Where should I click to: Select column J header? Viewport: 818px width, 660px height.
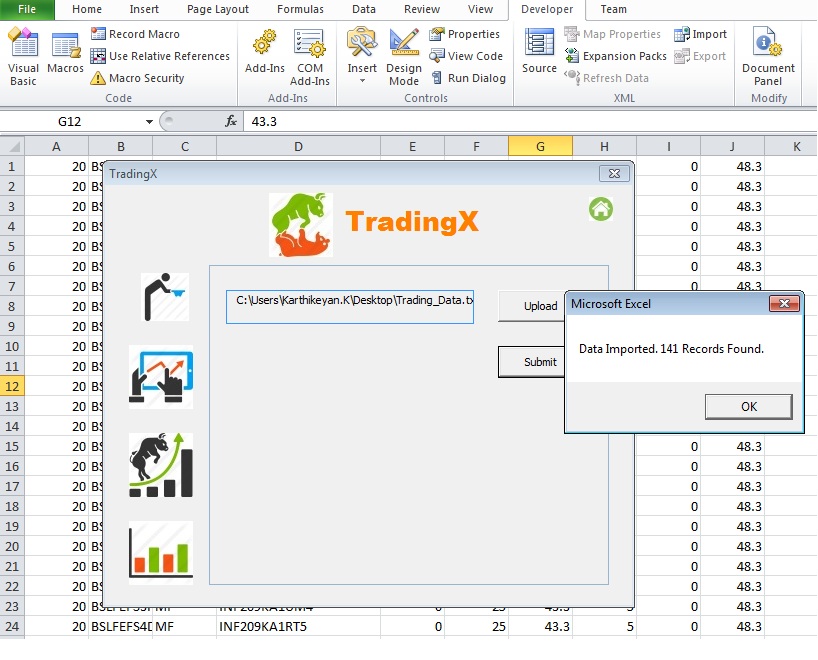click(x=732, y=147)
